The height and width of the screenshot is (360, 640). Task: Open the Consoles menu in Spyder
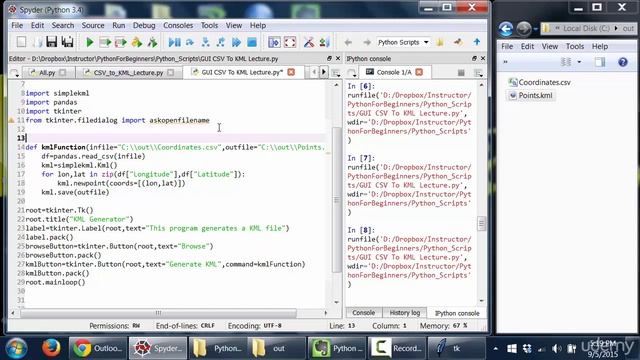pos(178,25)
